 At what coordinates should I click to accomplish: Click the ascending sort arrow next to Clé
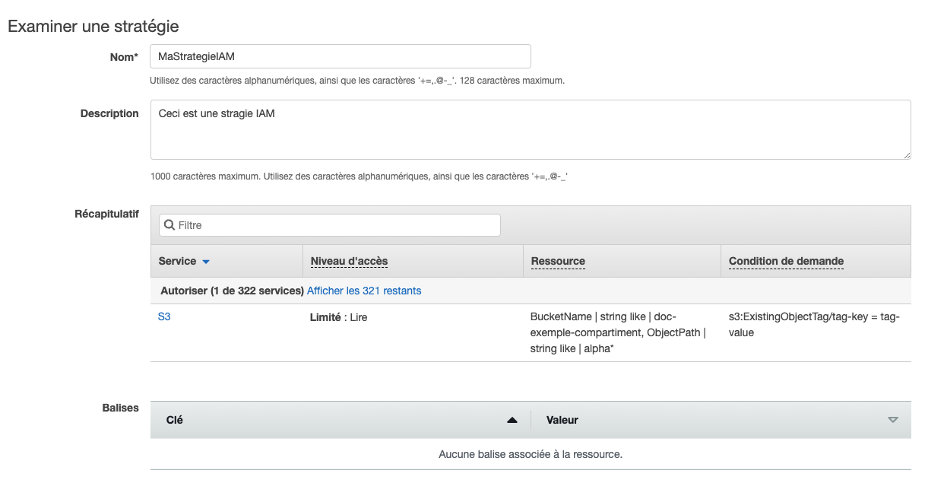[512, 421]
